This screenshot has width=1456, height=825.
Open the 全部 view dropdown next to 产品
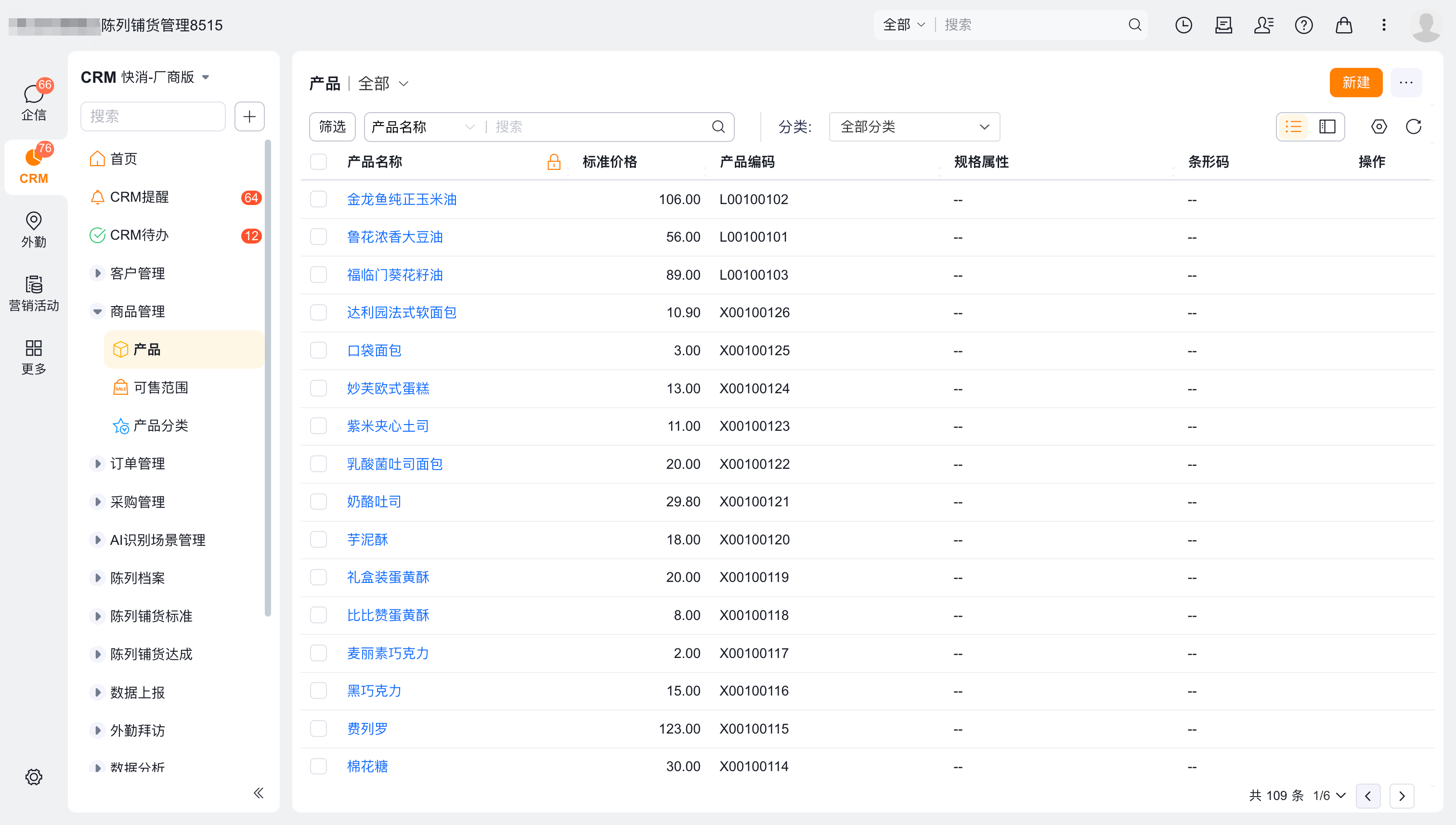383,83
